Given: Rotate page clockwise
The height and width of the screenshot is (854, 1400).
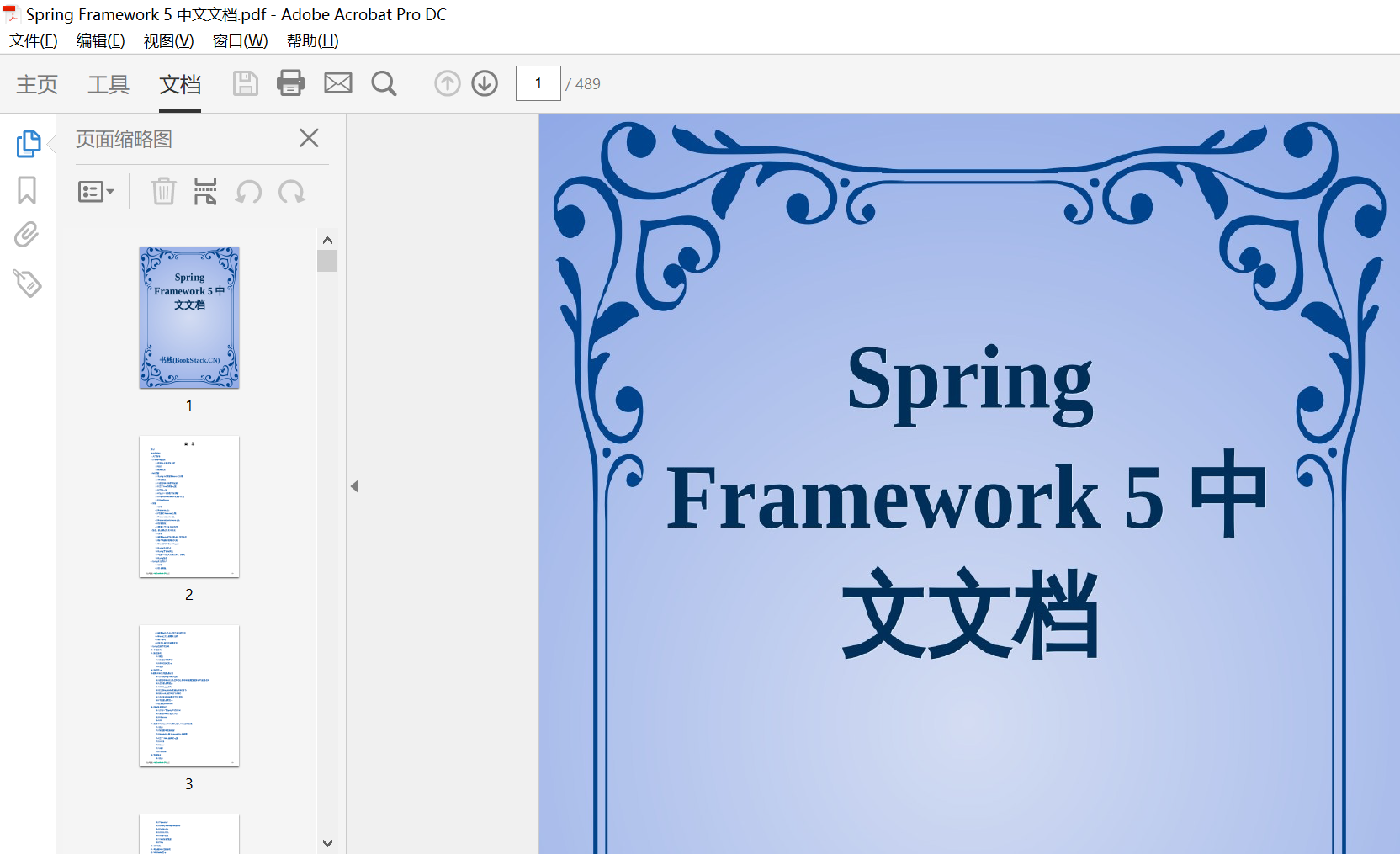Looking at the screenshot, I should click(x=292, y=192).
